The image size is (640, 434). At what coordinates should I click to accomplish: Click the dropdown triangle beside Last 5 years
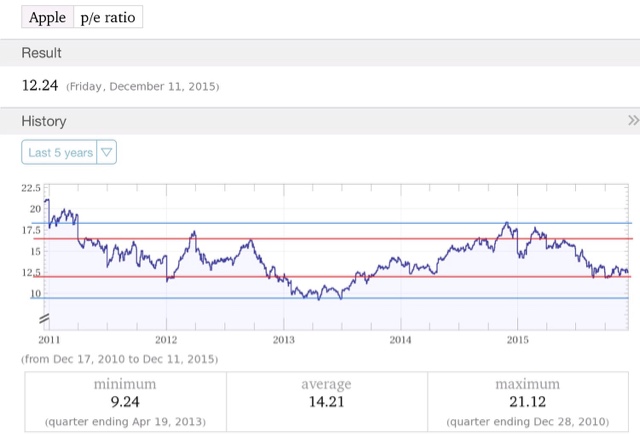107,152
